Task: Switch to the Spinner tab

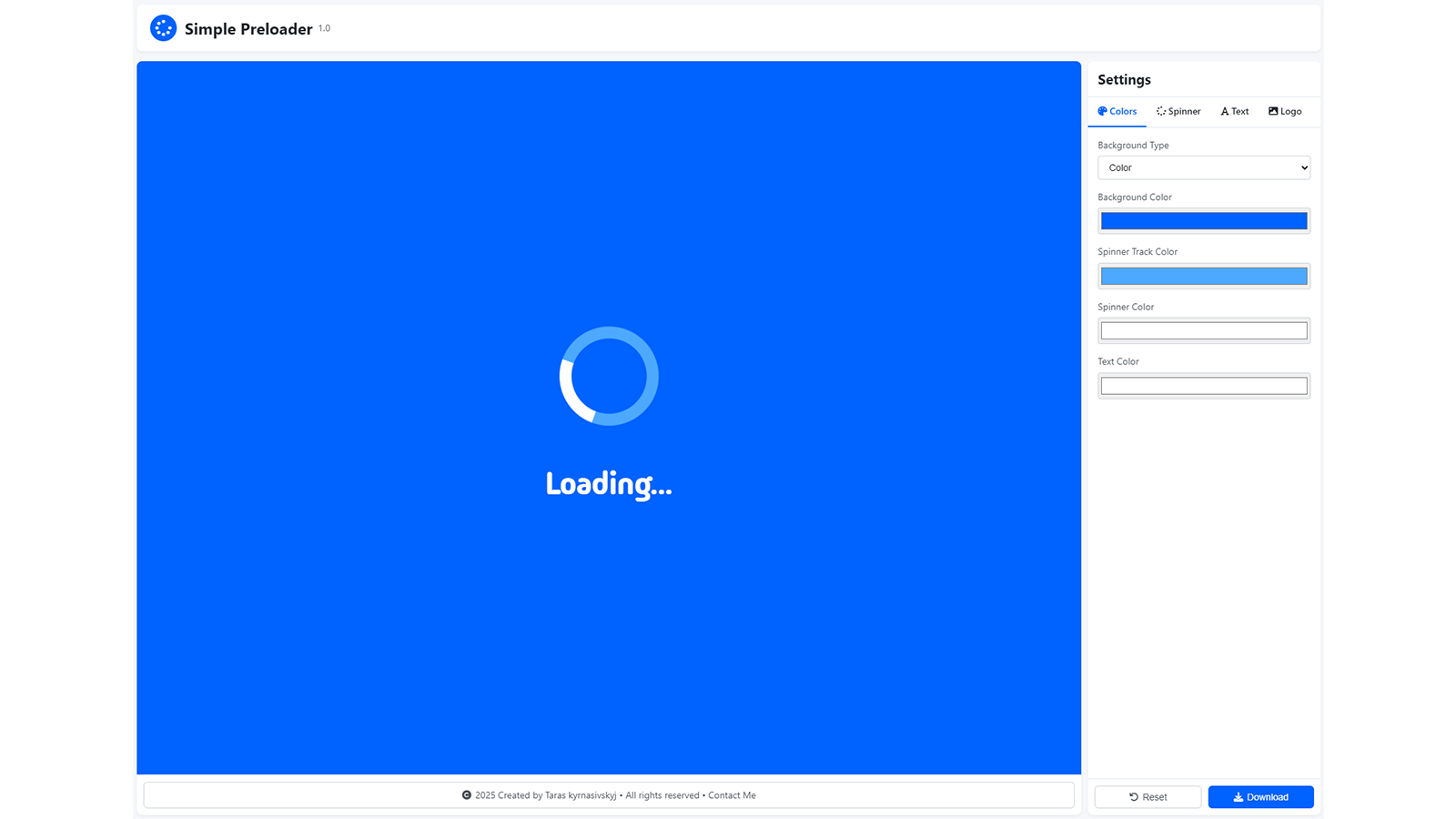Action: 1178,111
